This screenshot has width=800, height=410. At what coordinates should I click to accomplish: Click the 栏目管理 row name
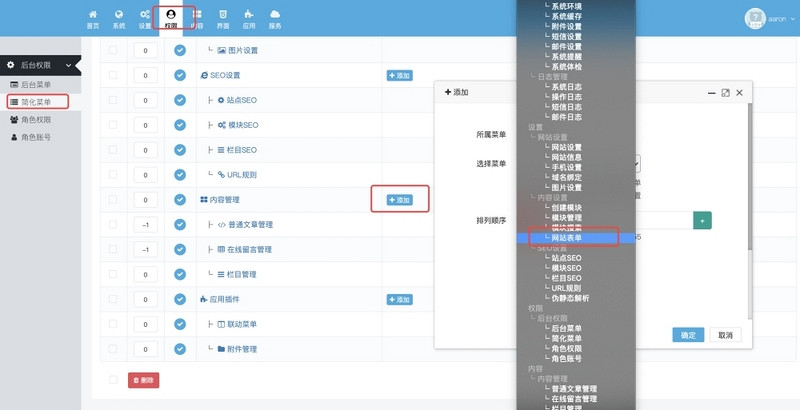click(241, 274)
